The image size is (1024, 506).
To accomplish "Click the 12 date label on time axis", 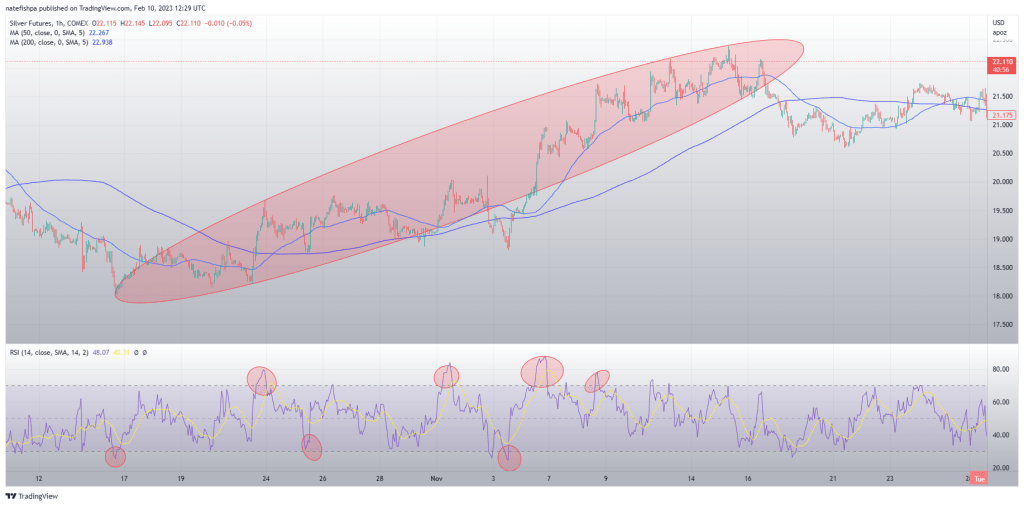I will (39, 478).
